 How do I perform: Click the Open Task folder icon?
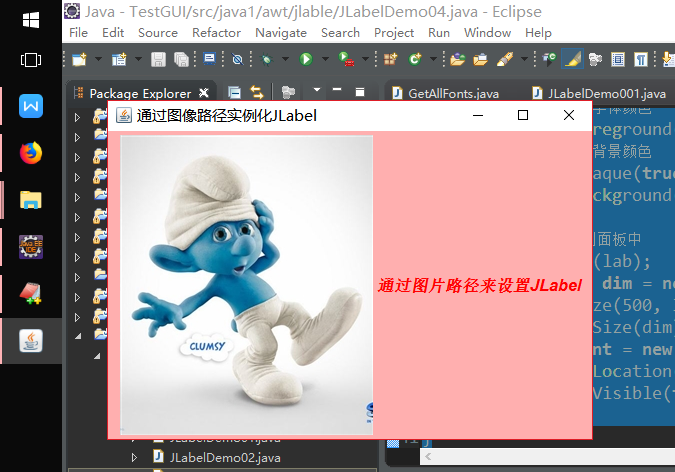click(480, 59)
